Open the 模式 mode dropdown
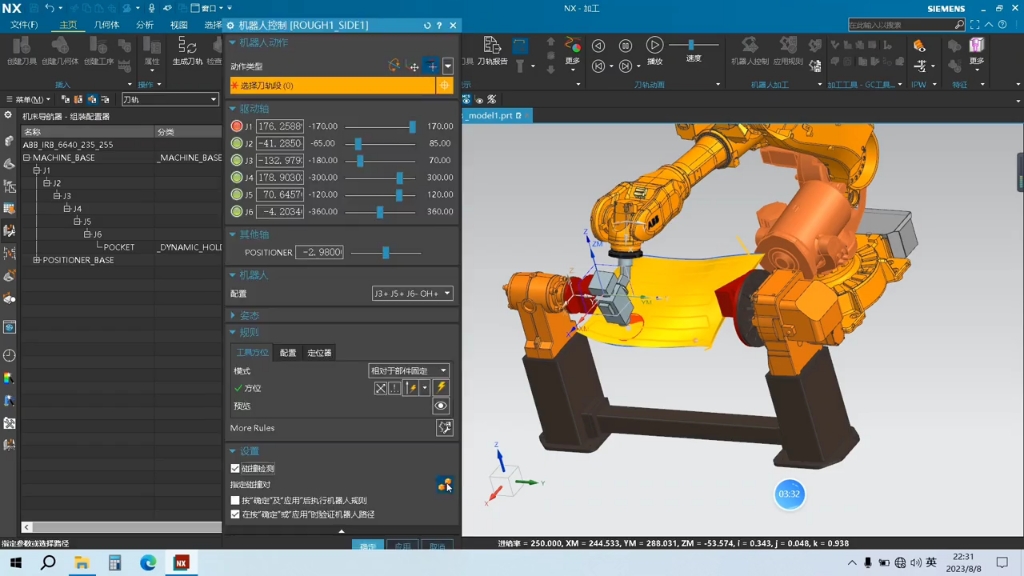This screenshot has height=576, width=1024. [x=409, y=371]
